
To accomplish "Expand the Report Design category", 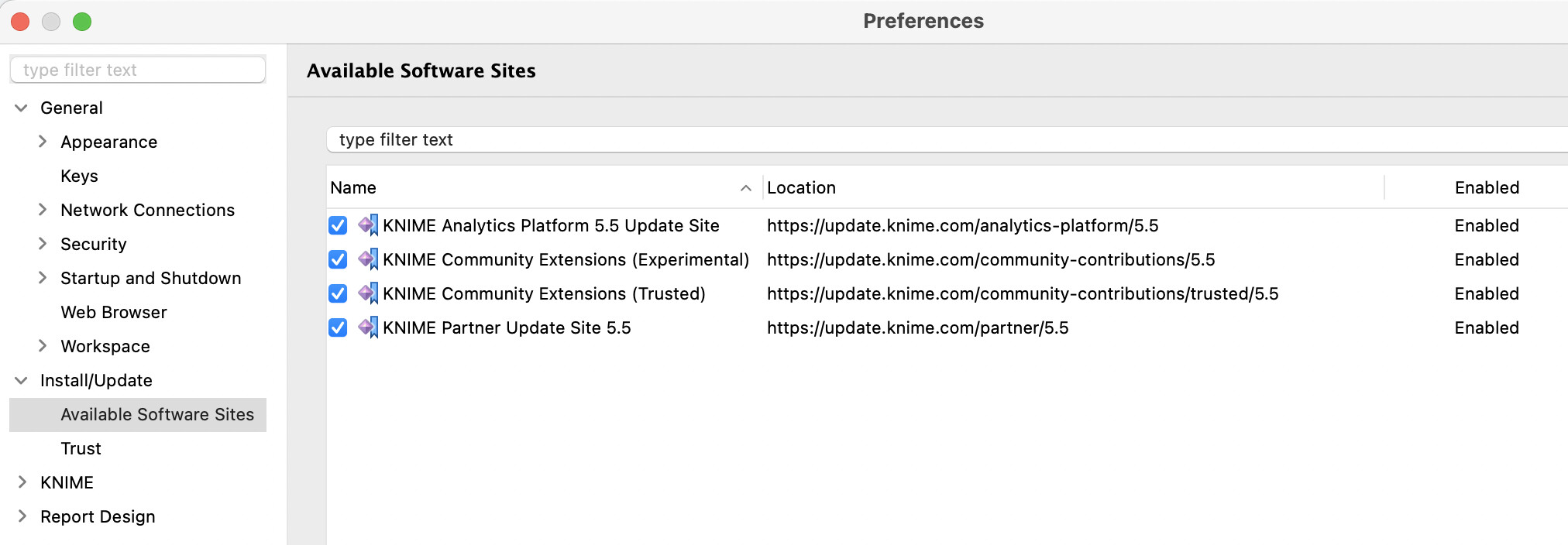I will coord(22,516).
